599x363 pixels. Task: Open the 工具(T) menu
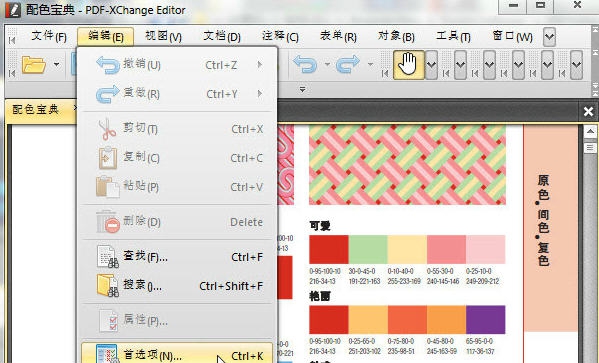pyautogui.click(x=453, y=37)
